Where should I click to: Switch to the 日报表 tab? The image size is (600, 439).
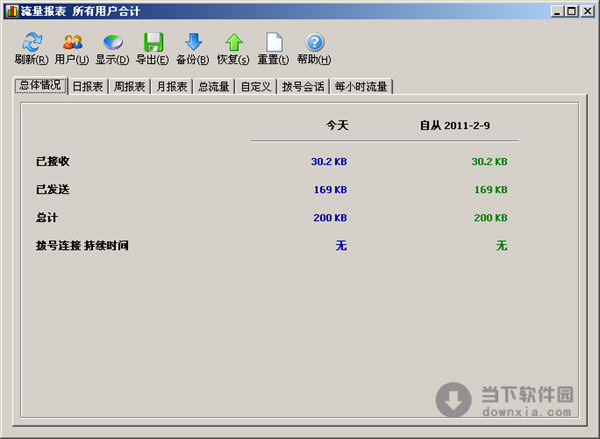coord(88,86)
